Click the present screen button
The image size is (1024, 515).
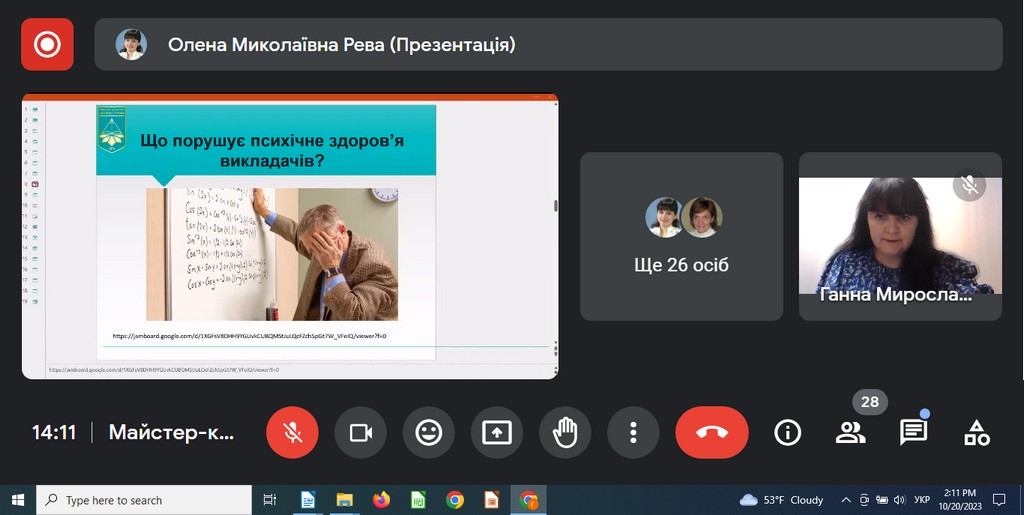(496, 432)
